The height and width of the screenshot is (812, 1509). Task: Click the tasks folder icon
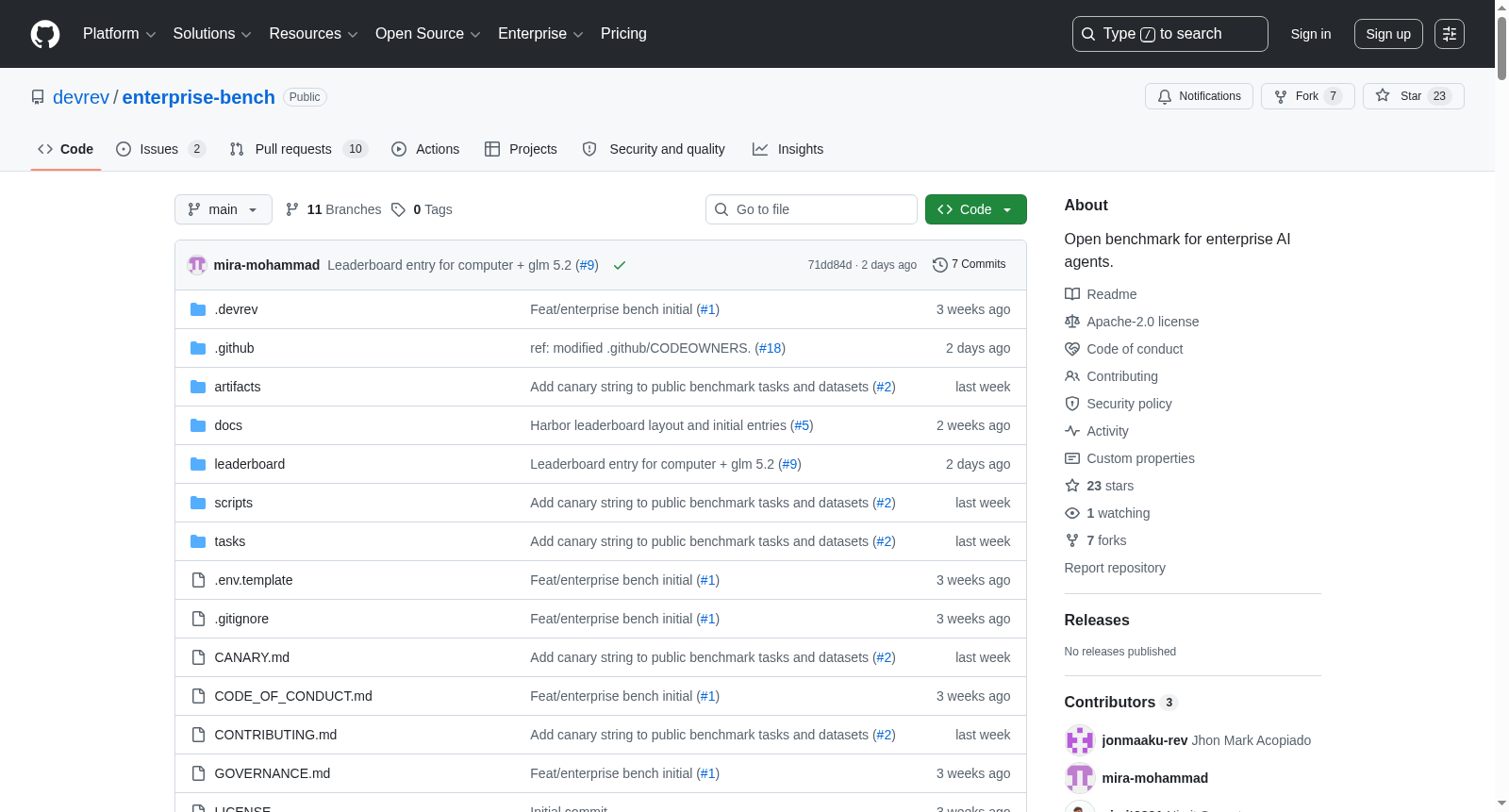pyautogui.click(x=198, y=541)
